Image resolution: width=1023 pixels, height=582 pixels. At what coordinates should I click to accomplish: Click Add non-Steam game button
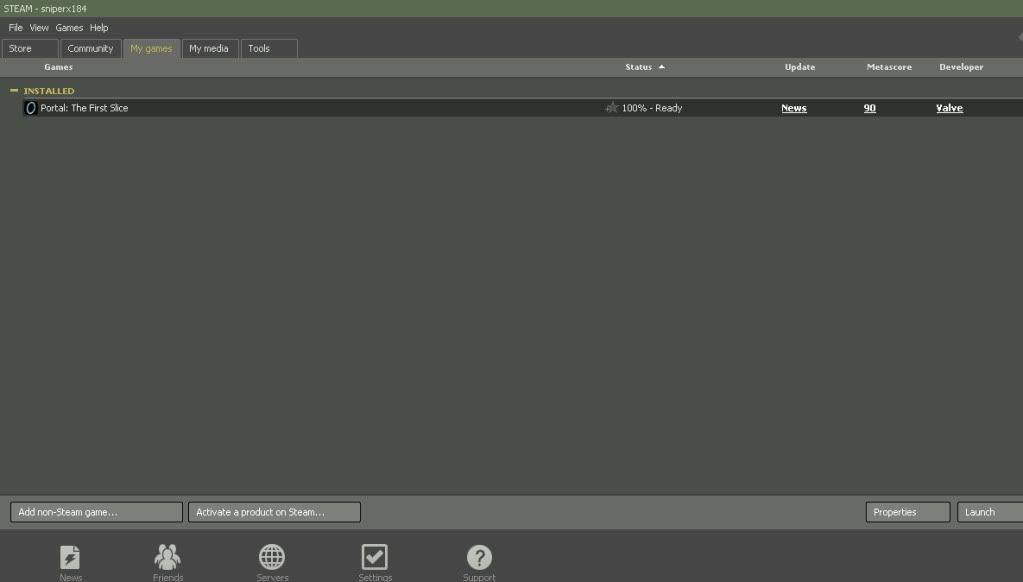click(x=97, y=512)
